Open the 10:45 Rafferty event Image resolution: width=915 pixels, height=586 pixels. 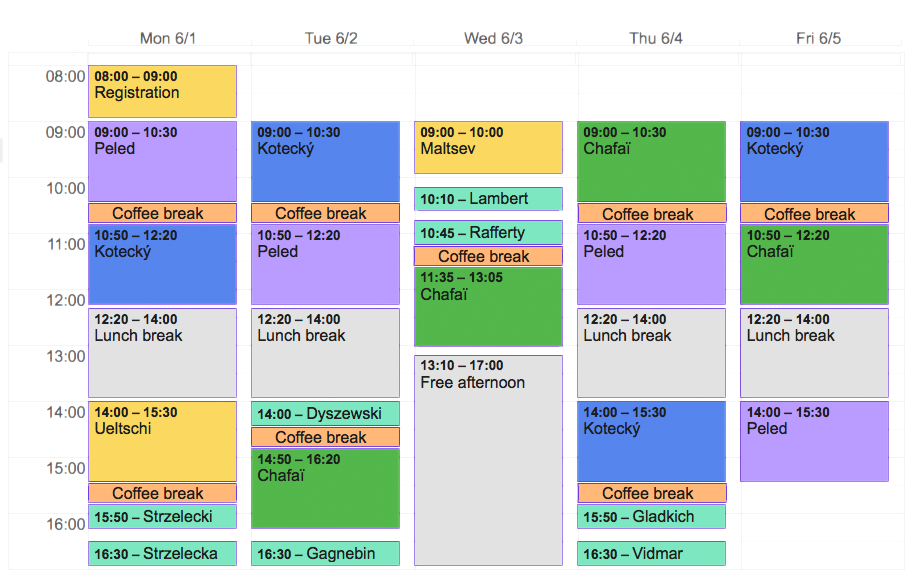tap(488, 233)
